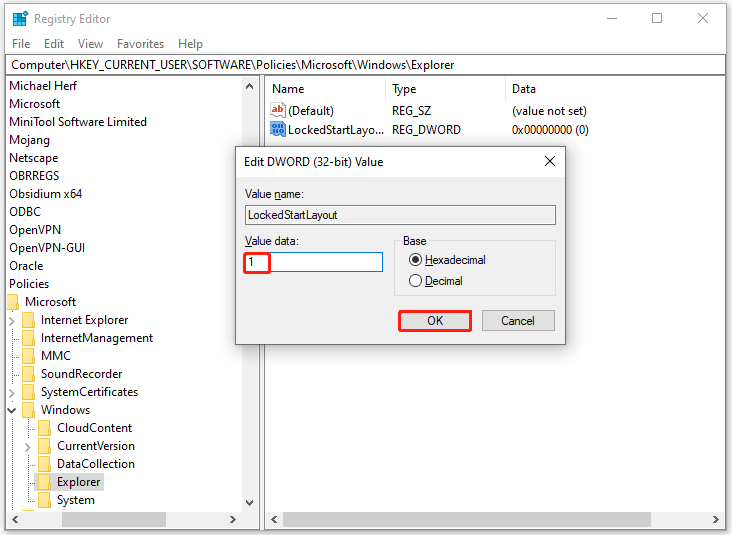Click the tree pane scroll up arrow
Screen dimensions: 732x535
point(249,86)
